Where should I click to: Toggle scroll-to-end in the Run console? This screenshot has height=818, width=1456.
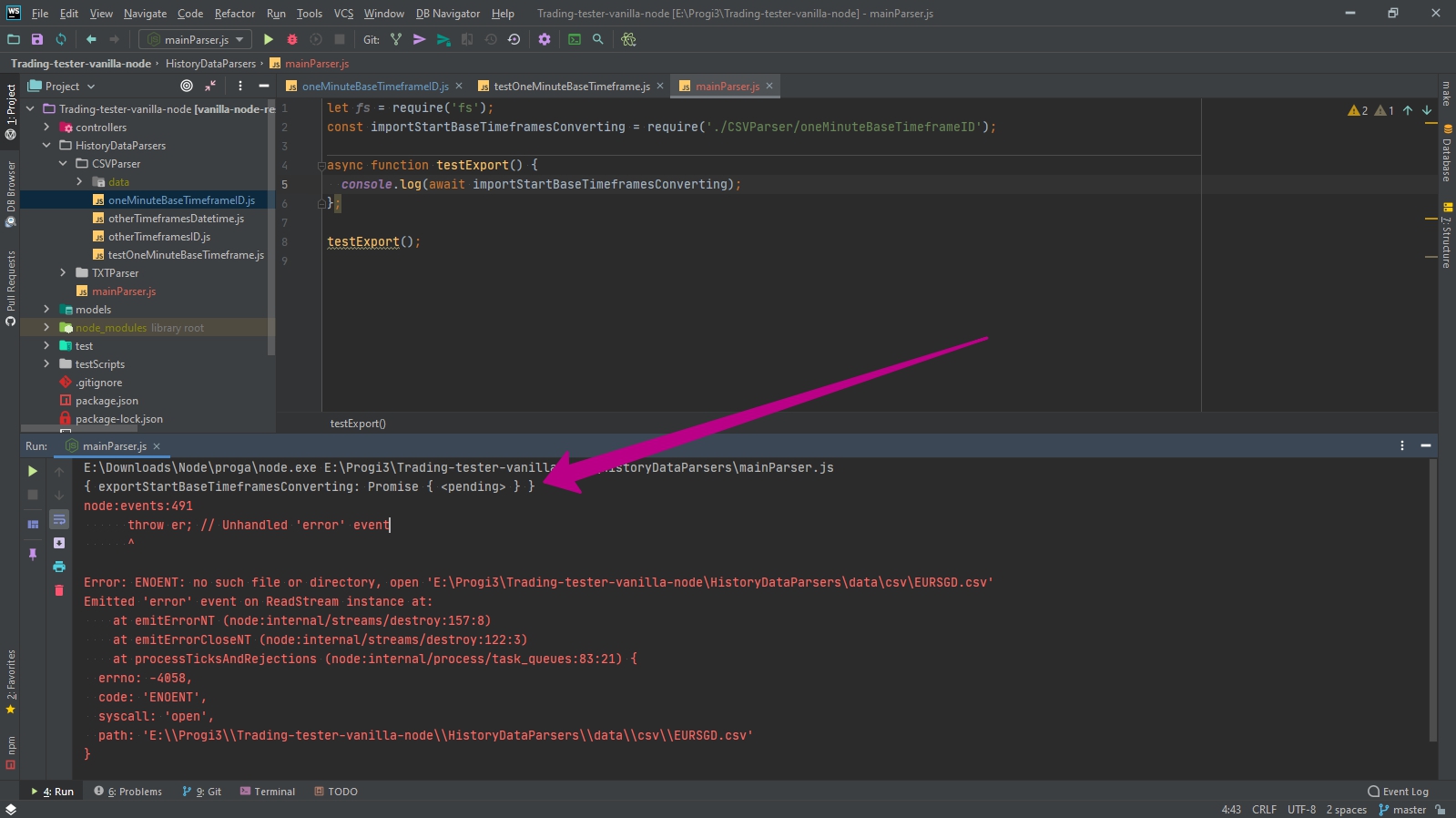click(x=59, y=543)
